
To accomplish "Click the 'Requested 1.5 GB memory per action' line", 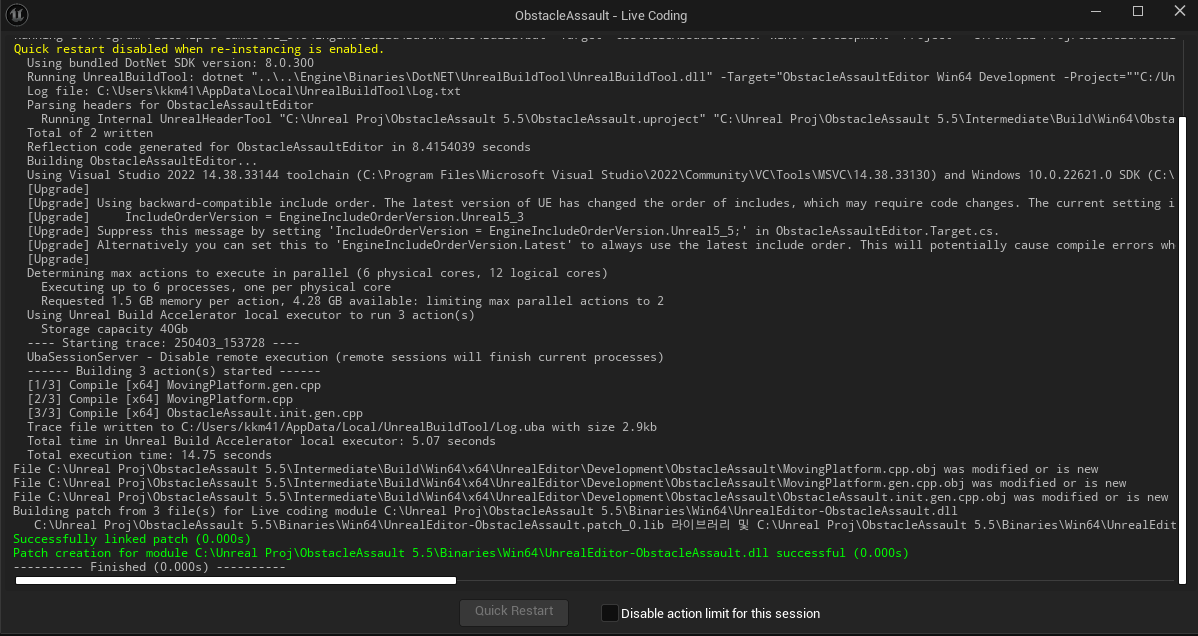I will tap(352, 301).
